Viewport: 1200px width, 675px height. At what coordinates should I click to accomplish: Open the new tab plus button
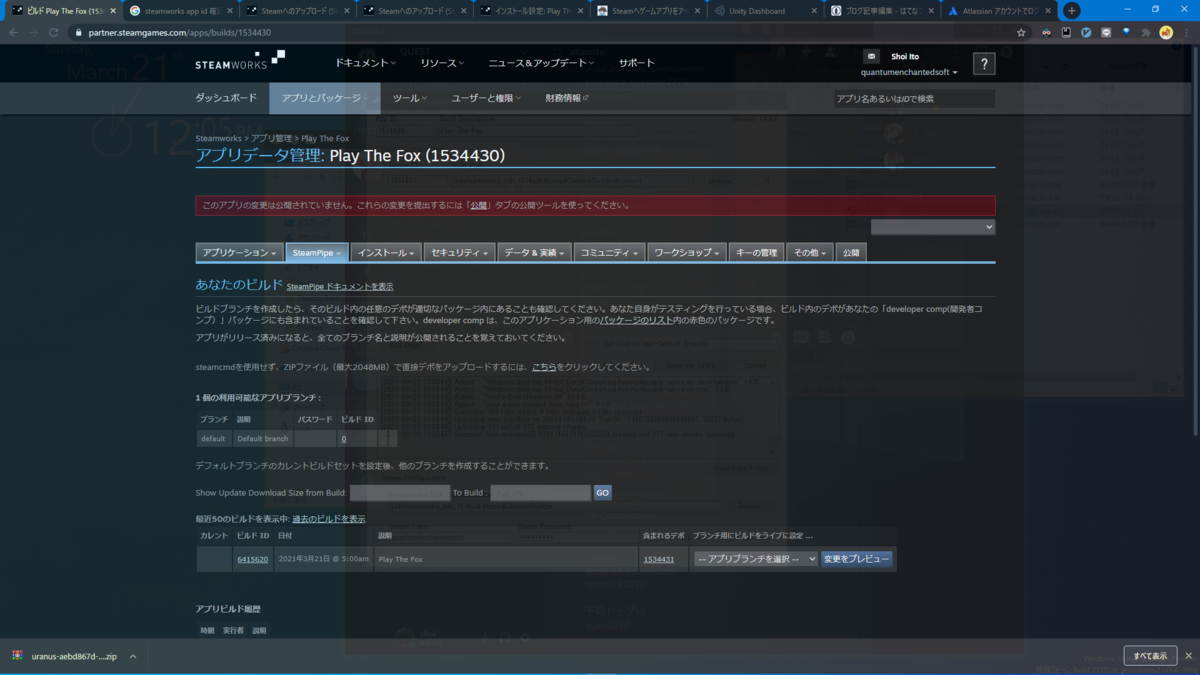click(x=1071, y=10)
